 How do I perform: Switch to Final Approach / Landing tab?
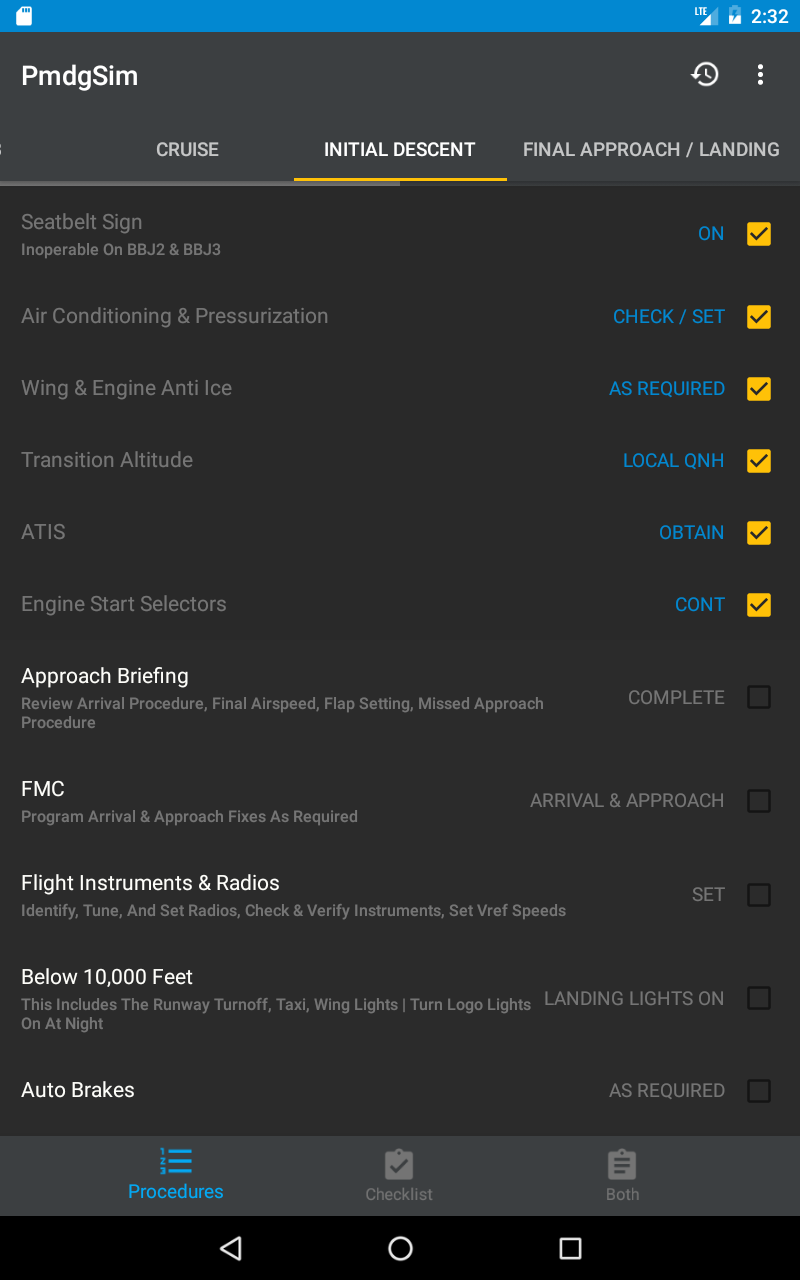(x=651, y=150)
